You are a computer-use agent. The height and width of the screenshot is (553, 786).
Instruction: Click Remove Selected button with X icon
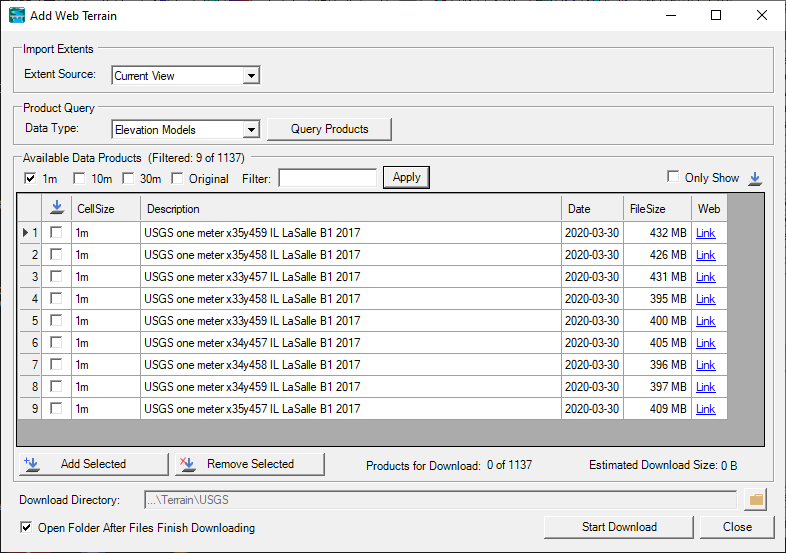tap(250, 464)
